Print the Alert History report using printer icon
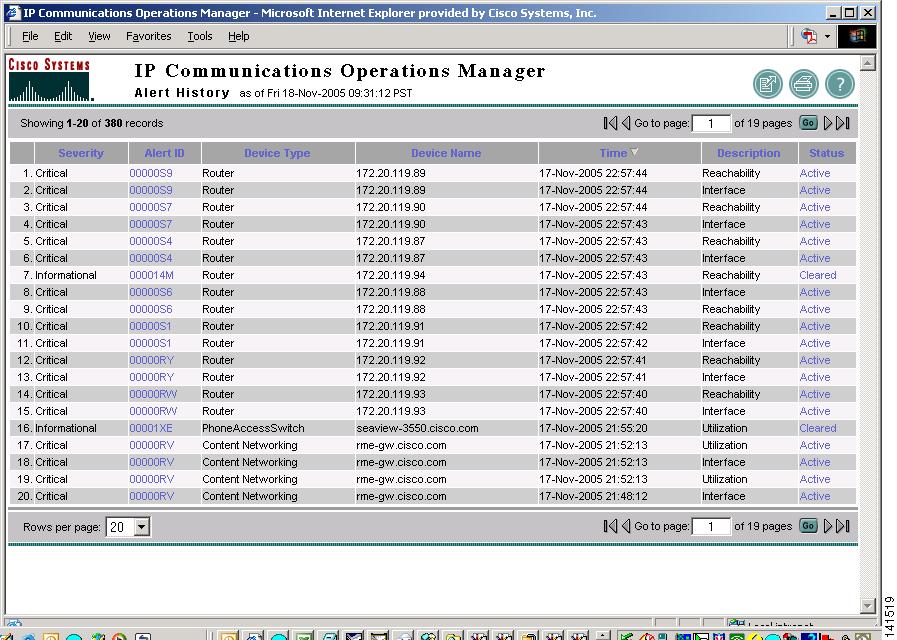Viewport: 897px width, 640px height. (x=803, y=84)
